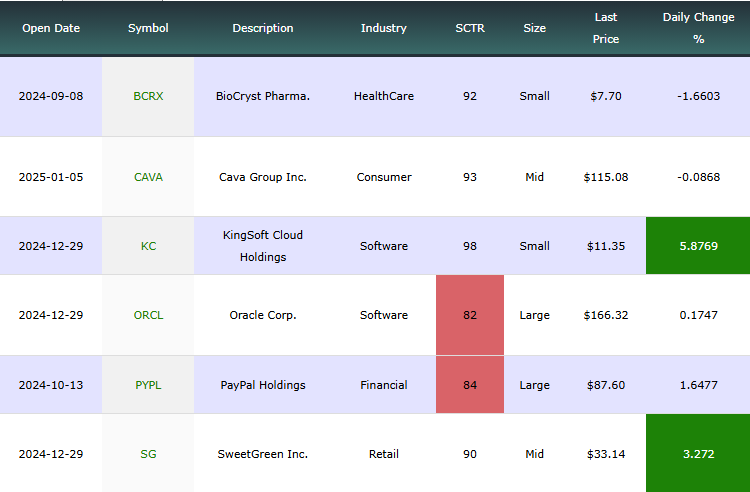Image resolution: width=750 pixels, height=492 pixels.
Task: Open the BCRX symbol link
Action: pos(148,96)
